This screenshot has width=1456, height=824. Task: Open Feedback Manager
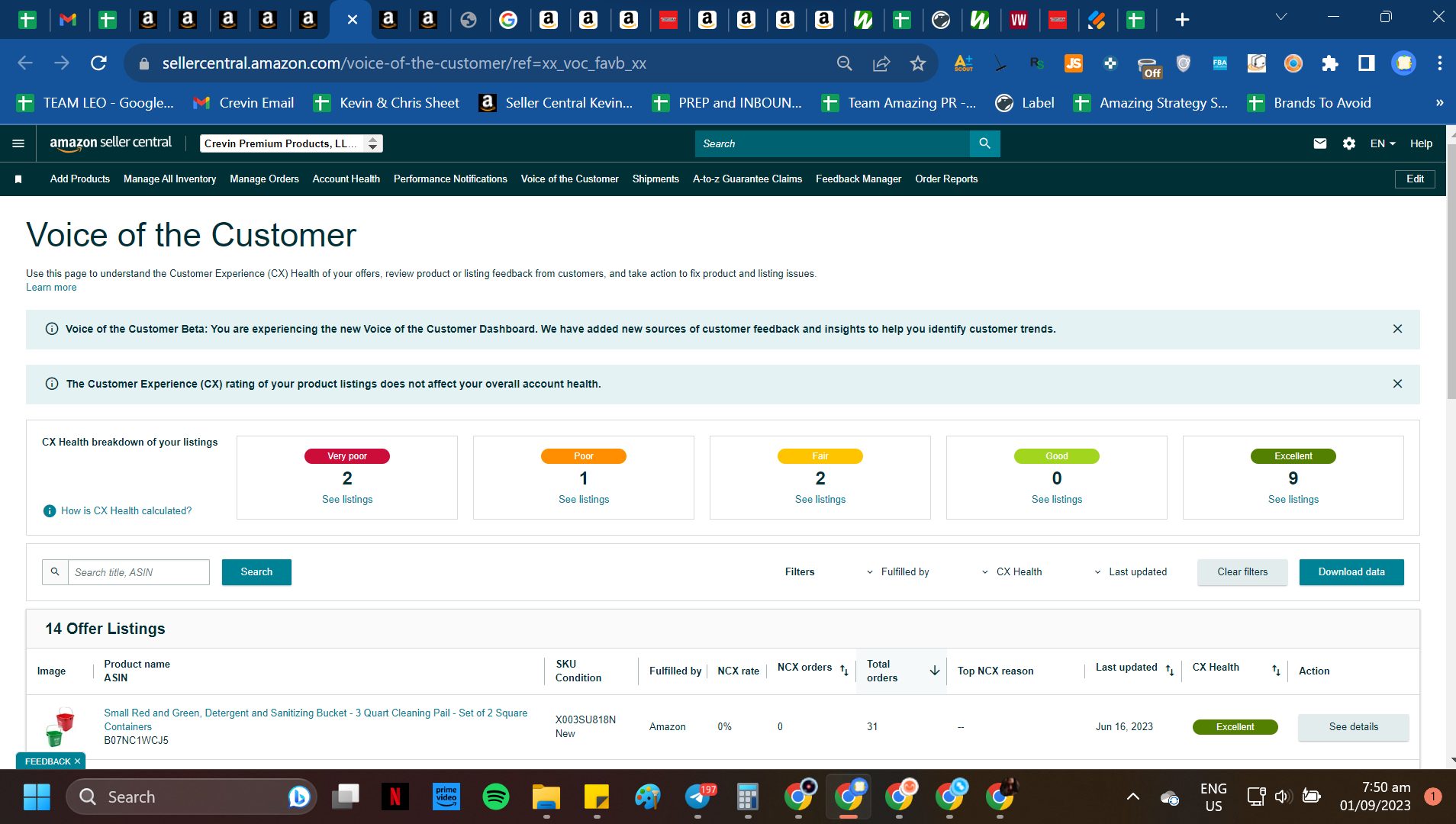[x=858, y=179]
